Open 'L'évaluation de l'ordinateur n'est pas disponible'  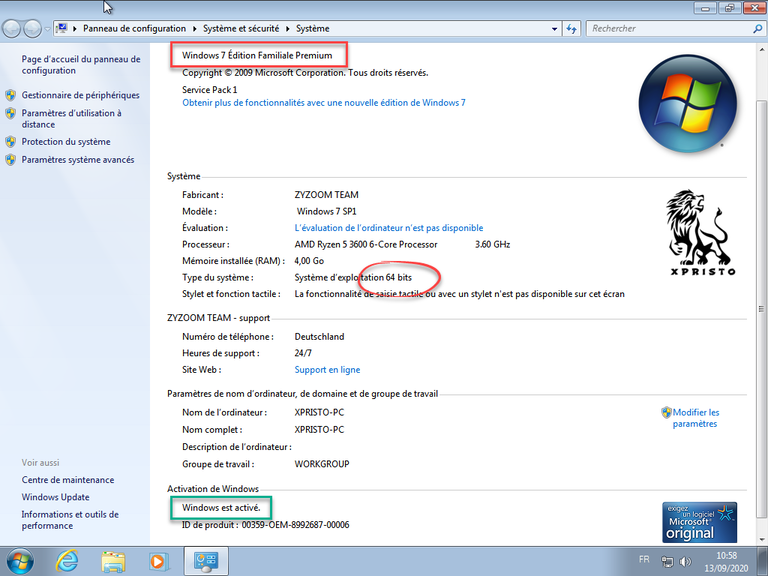[x=388, y=228]
